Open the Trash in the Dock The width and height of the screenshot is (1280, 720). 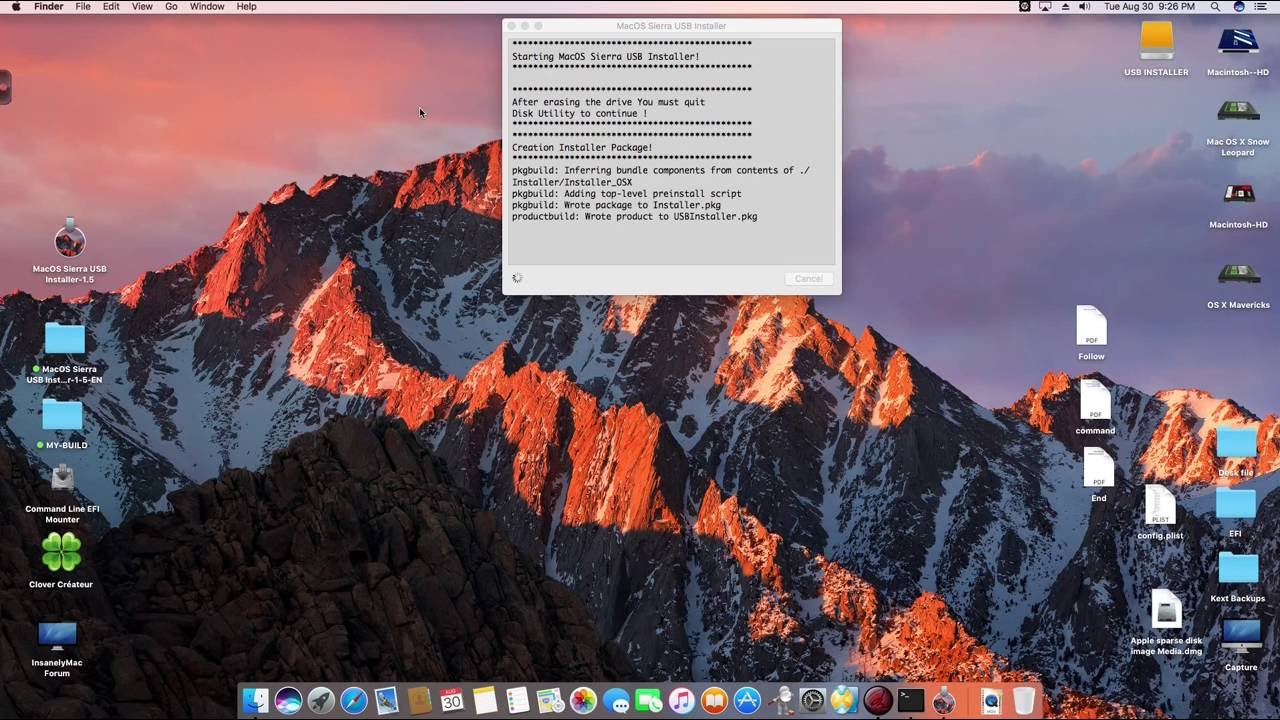[x=1023, y=701]
